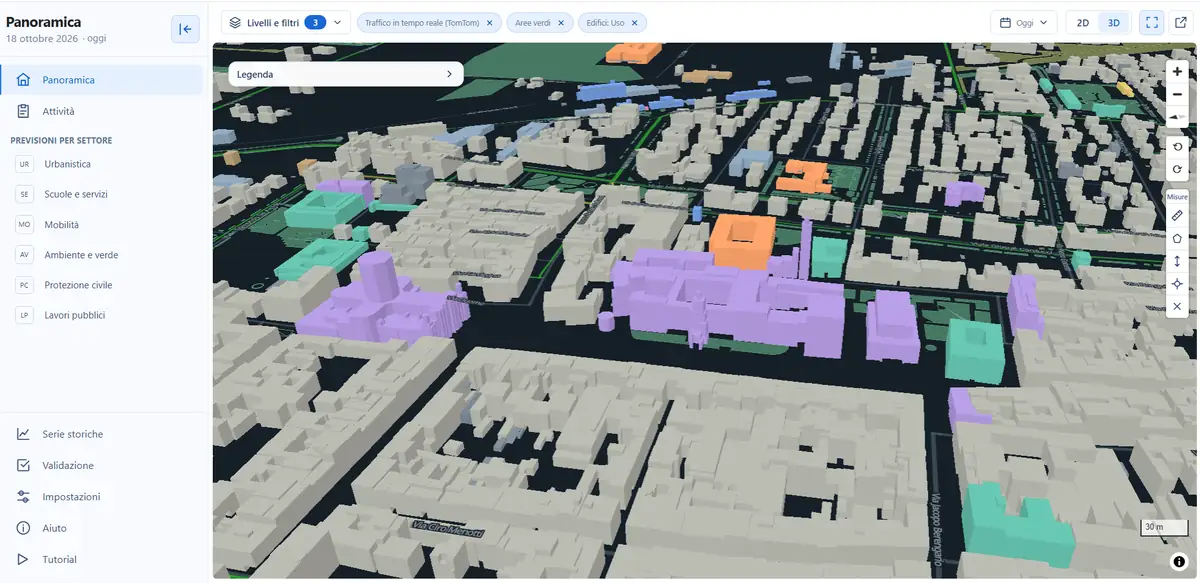Image resolution: width=1200 pixels, height=583 pixels.
Task: Click the PC badge icon
Action: point(24,285)
